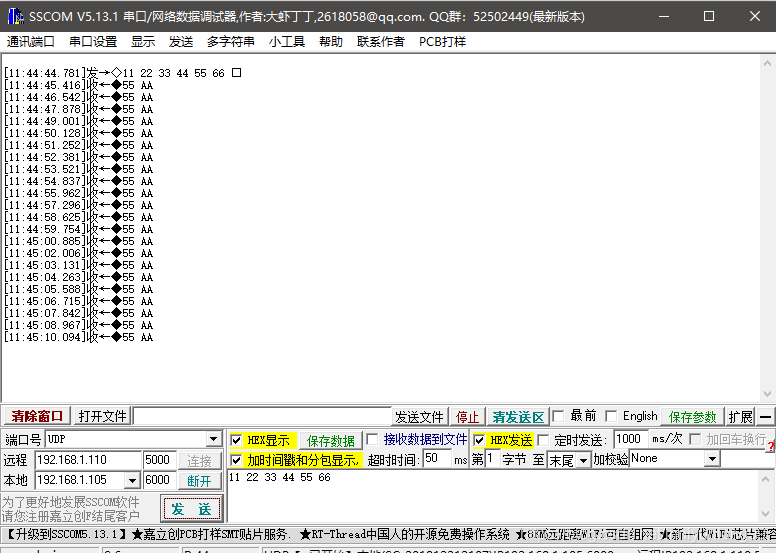
Task: Click the SSCOM app icon in title bar
Action: pos(15,16)
